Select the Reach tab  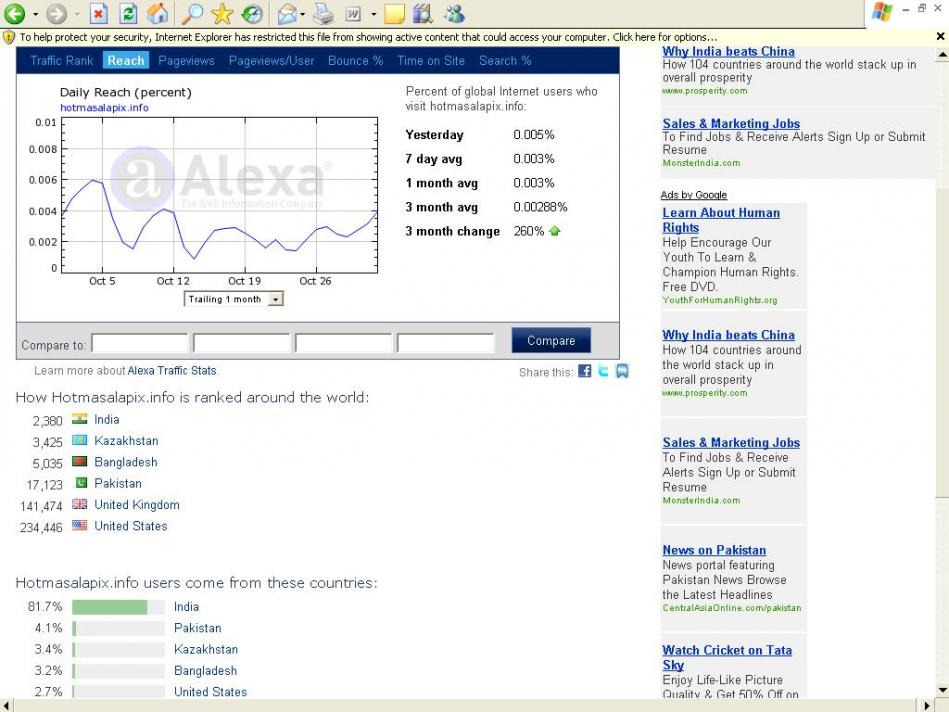tap(126, 61)
